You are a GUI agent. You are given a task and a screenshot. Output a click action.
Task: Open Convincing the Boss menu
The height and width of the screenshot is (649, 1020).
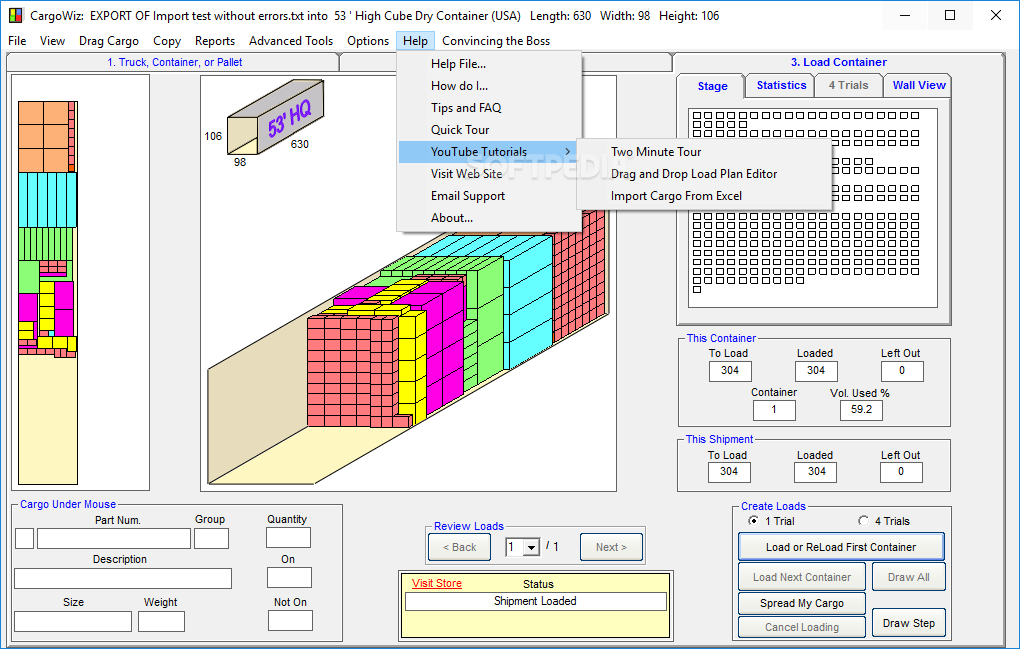[x=496, y=41]
